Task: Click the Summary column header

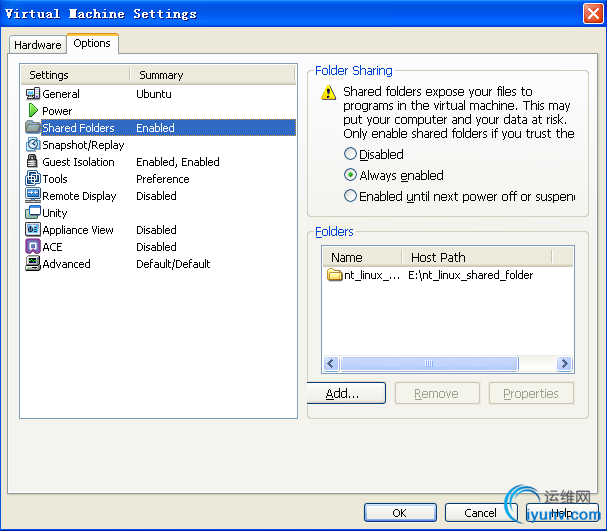Action: 213,75
